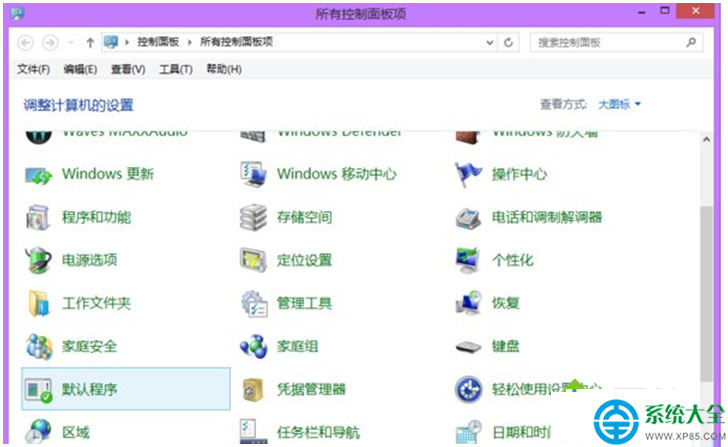The height and width of the screenshot is (447, 728).
Task: Click the forward navigation arrow
Action: click(x=50, y=43)
